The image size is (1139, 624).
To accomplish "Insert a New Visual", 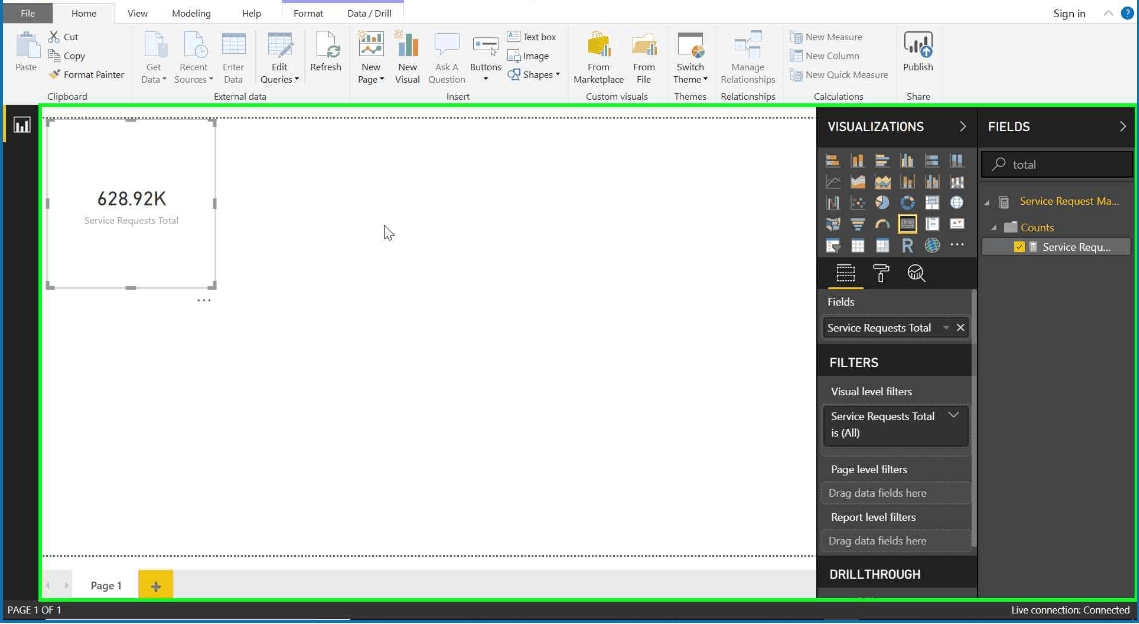I will 407,58.
